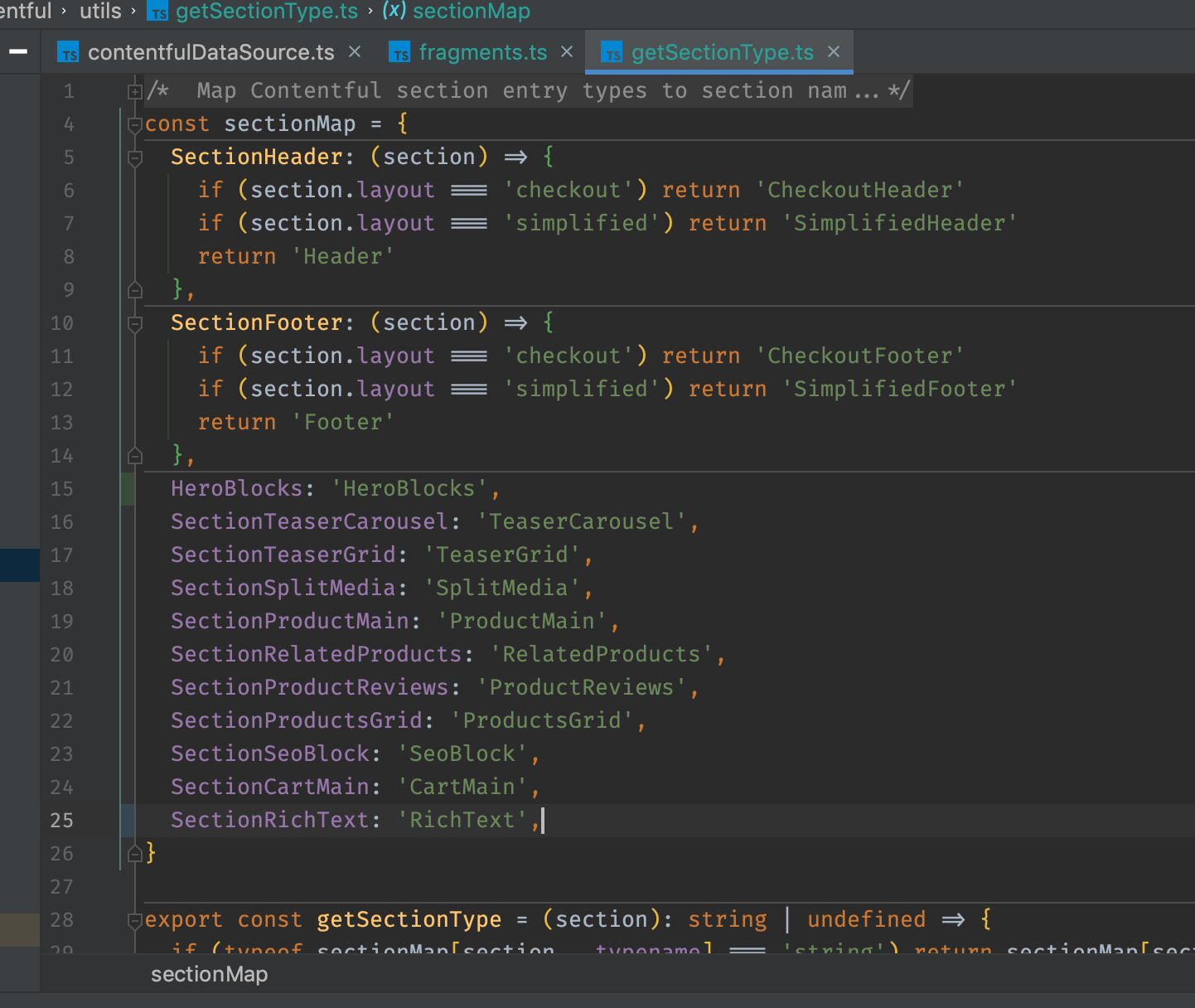1195x1008 pixels.
Task: Click undefined return type on line 28
Action: 867,919
